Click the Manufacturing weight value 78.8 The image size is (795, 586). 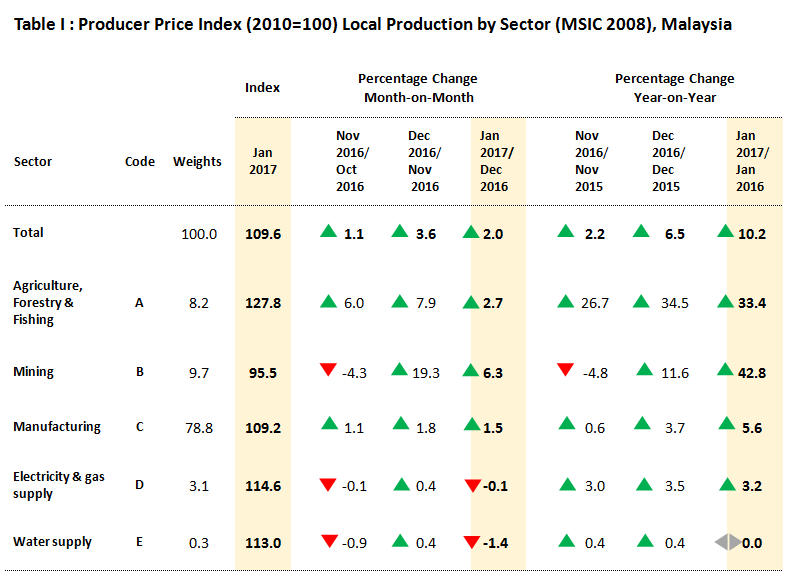coord(198,427)
